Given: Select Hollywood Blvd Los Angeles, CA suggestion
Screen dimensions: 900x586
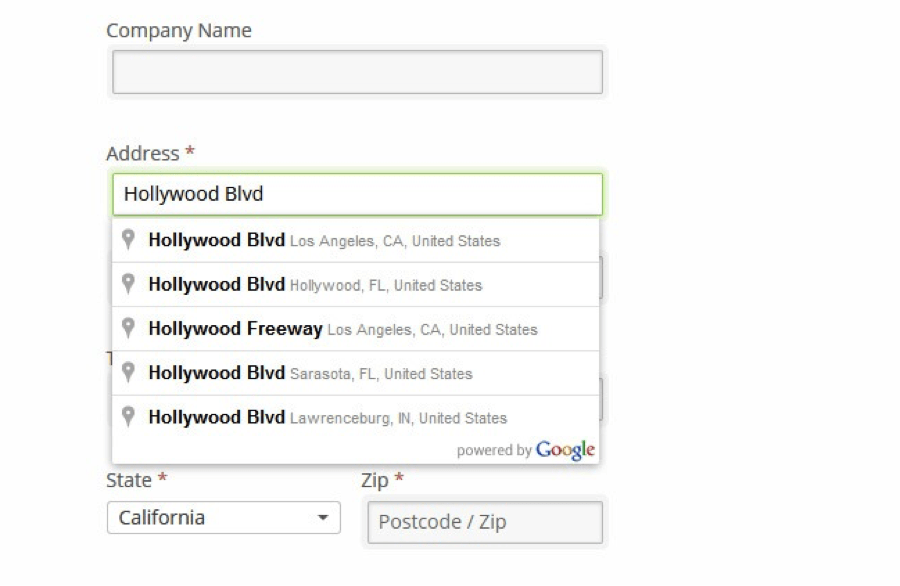Looking at the screenshot, I should [x=355, y=240].
